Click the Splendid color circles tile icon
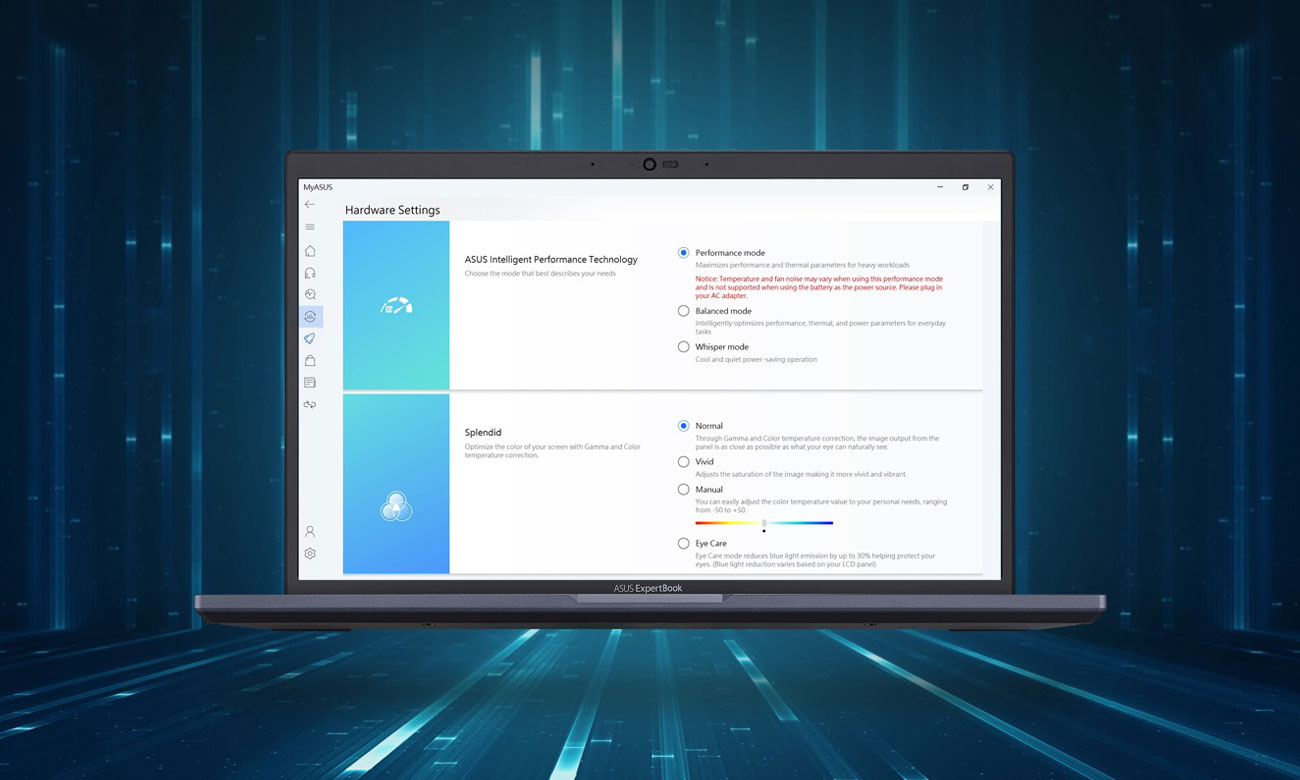1300x780 pixels. 396,507
